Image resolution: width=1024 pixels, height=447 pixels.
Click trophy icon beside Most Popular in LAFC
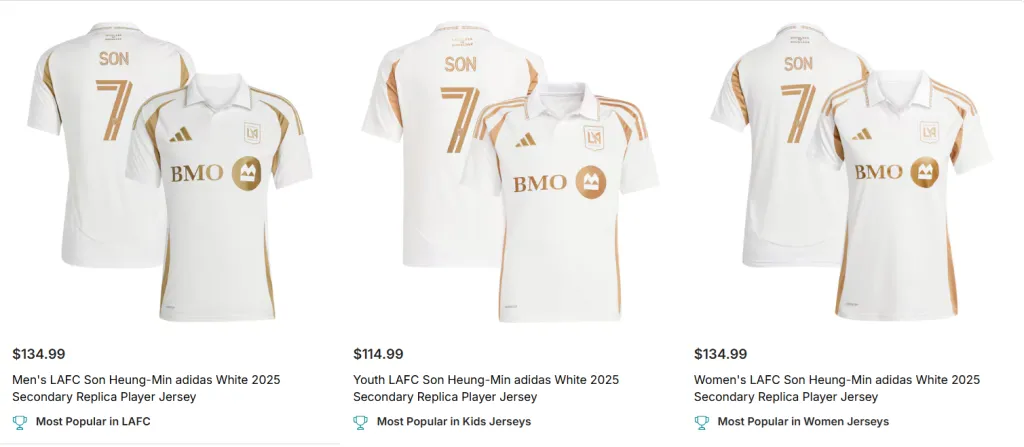[x=20, y=422]
